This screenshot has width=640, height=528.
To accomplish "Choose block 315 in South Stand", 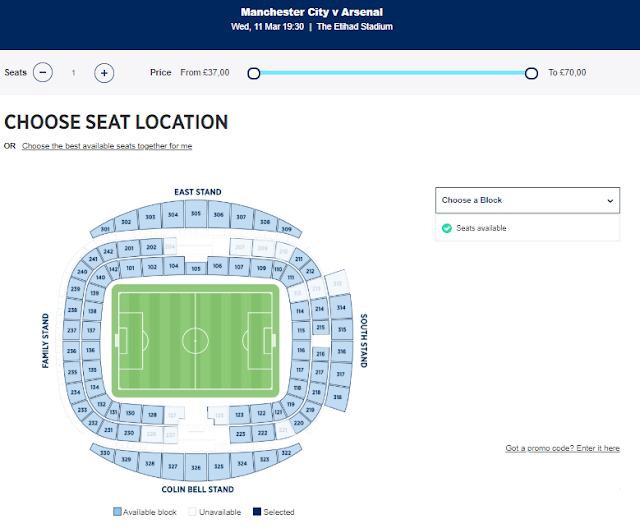I will (341, 329).
